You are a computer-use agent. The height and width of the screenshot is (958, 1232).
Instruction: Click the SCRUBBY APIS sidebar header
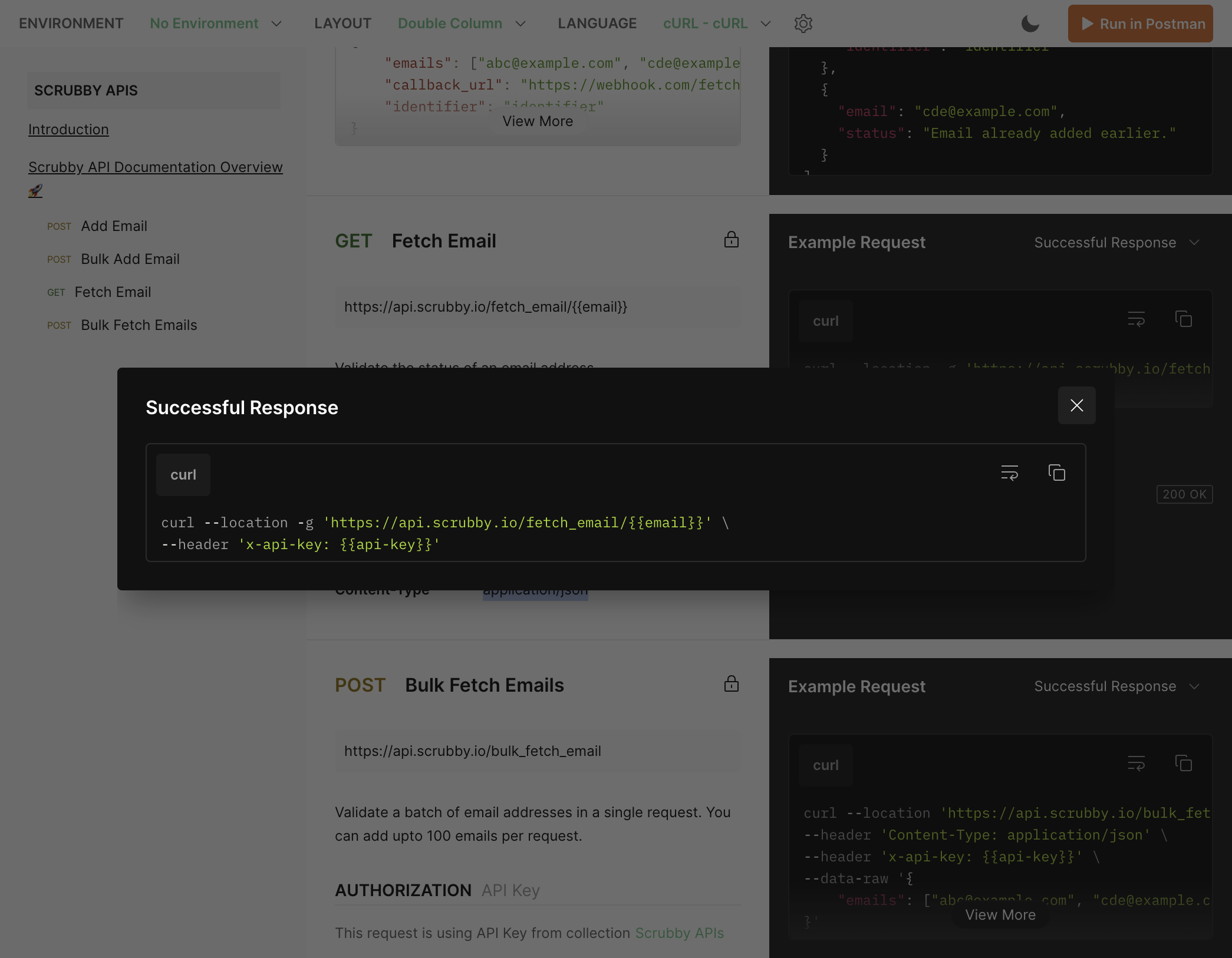pos(154,91)
